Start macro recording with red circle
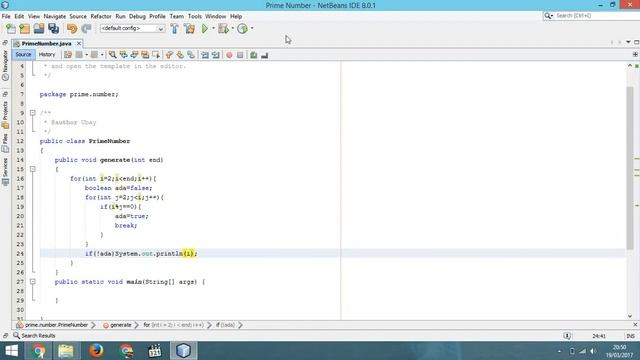The height and width of the screenshot is (360, 640). click(x=229, y=55)
